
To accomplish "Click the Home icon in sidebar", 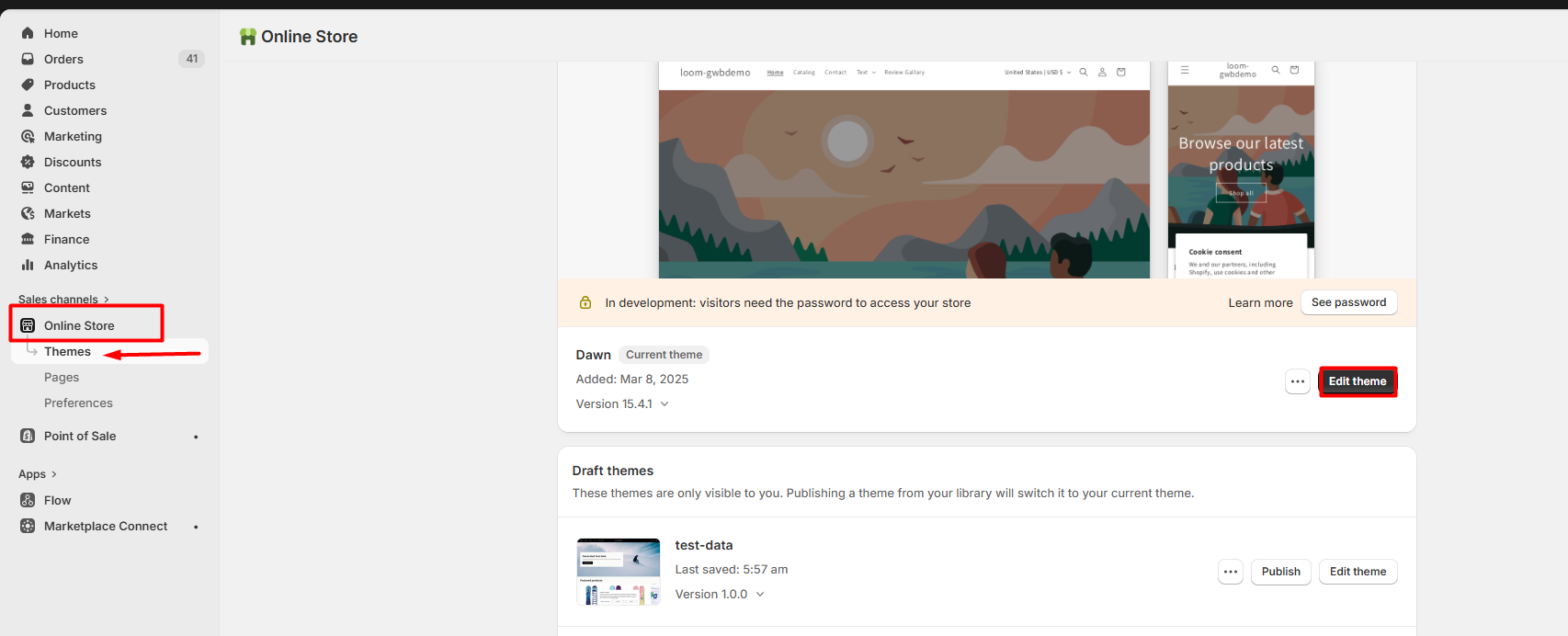I will pos(28,33).
